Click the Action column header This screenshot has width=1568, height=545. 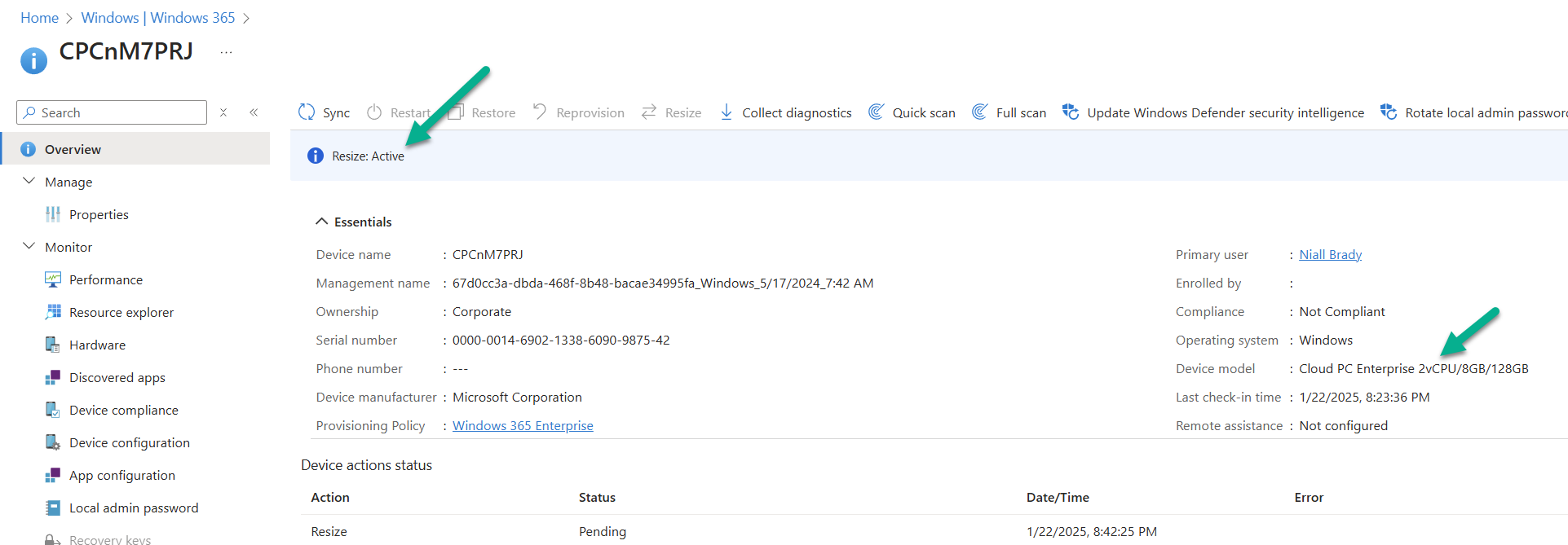(330, 497)
